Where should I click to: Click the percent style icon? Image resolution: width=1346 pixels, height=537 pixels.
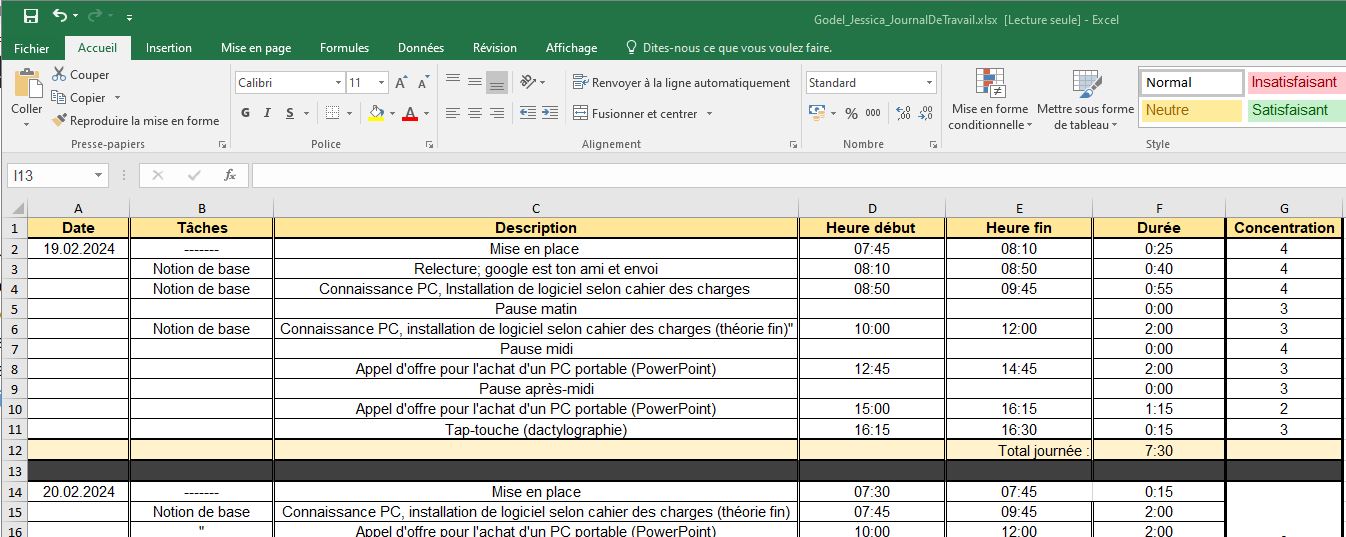(x=852, y=113)
